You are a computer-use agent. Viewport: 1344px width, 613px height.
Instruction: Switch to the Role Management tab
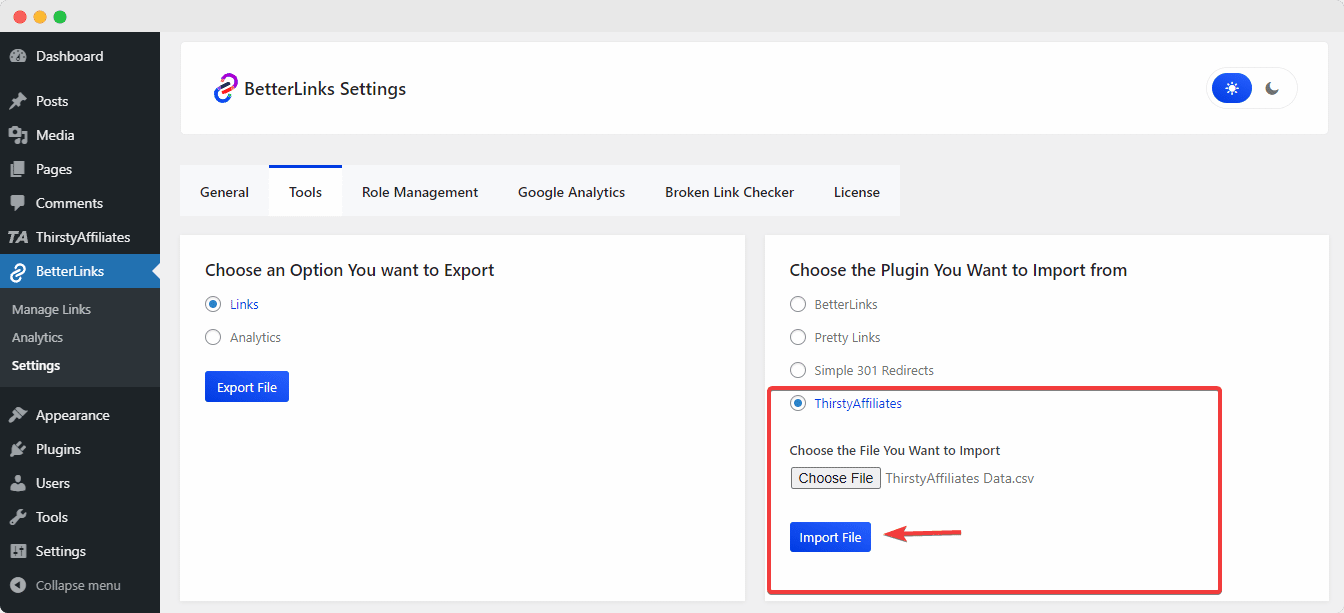pos(420,191)
